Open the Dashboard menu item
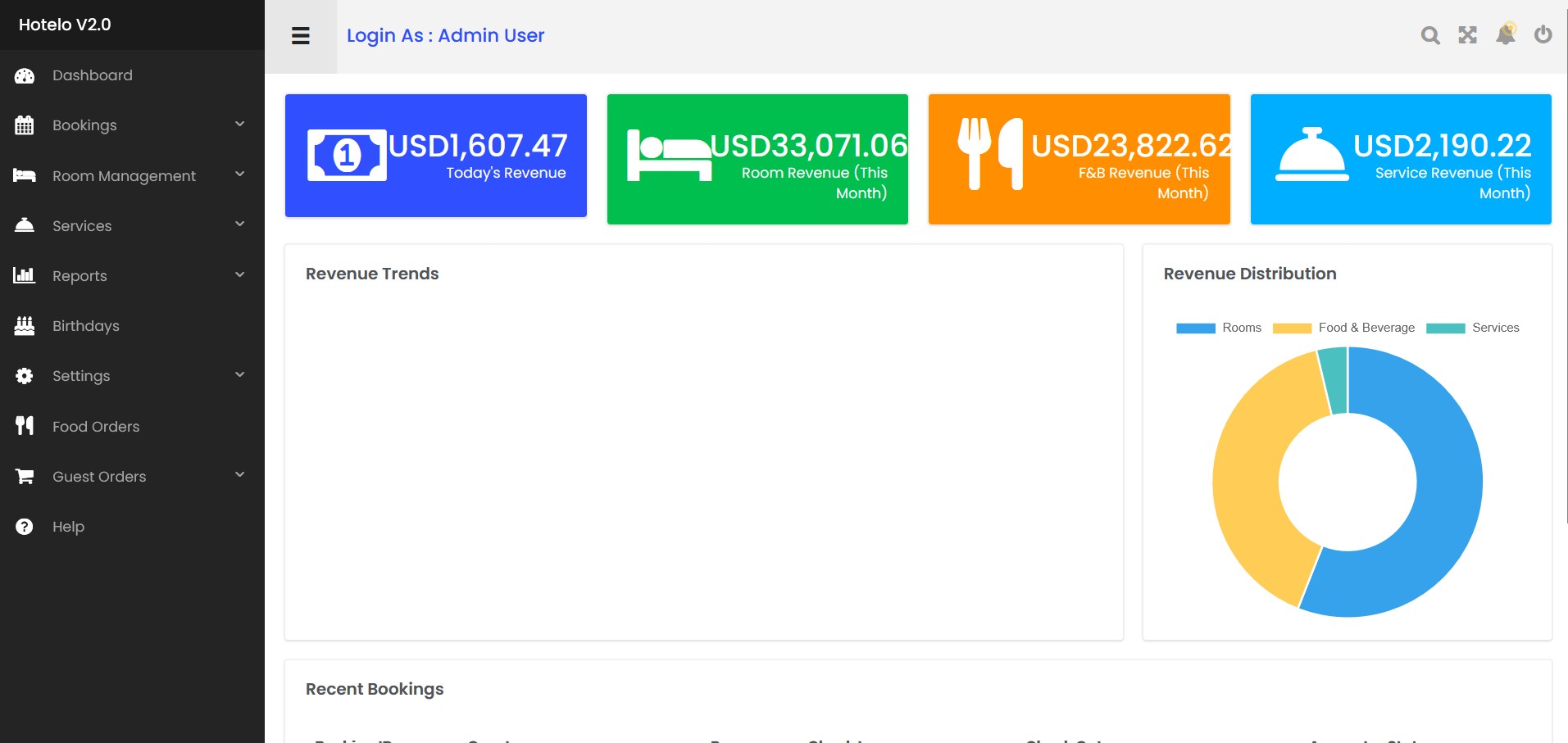The image size is (1568, 743). 132,75
